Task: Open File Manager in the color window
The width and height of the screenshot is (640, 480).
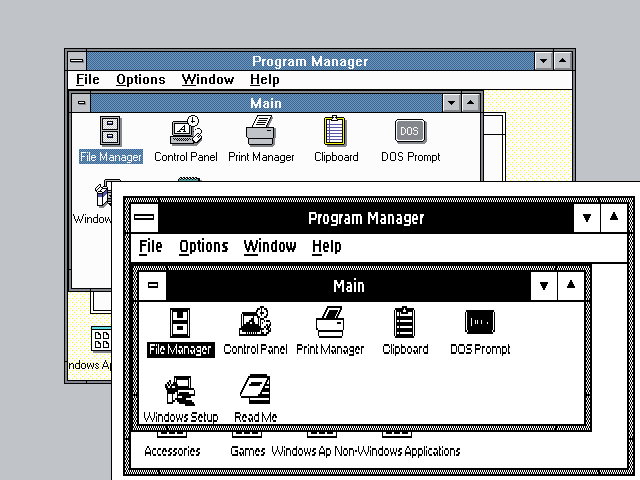Action: [x=110, y=132]
